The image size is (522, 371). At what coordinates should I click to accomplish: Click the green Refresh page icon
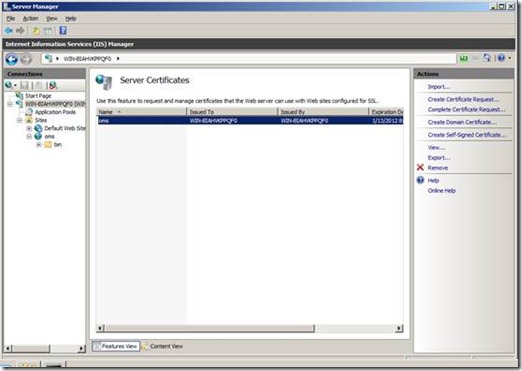[x=464, y=58]
